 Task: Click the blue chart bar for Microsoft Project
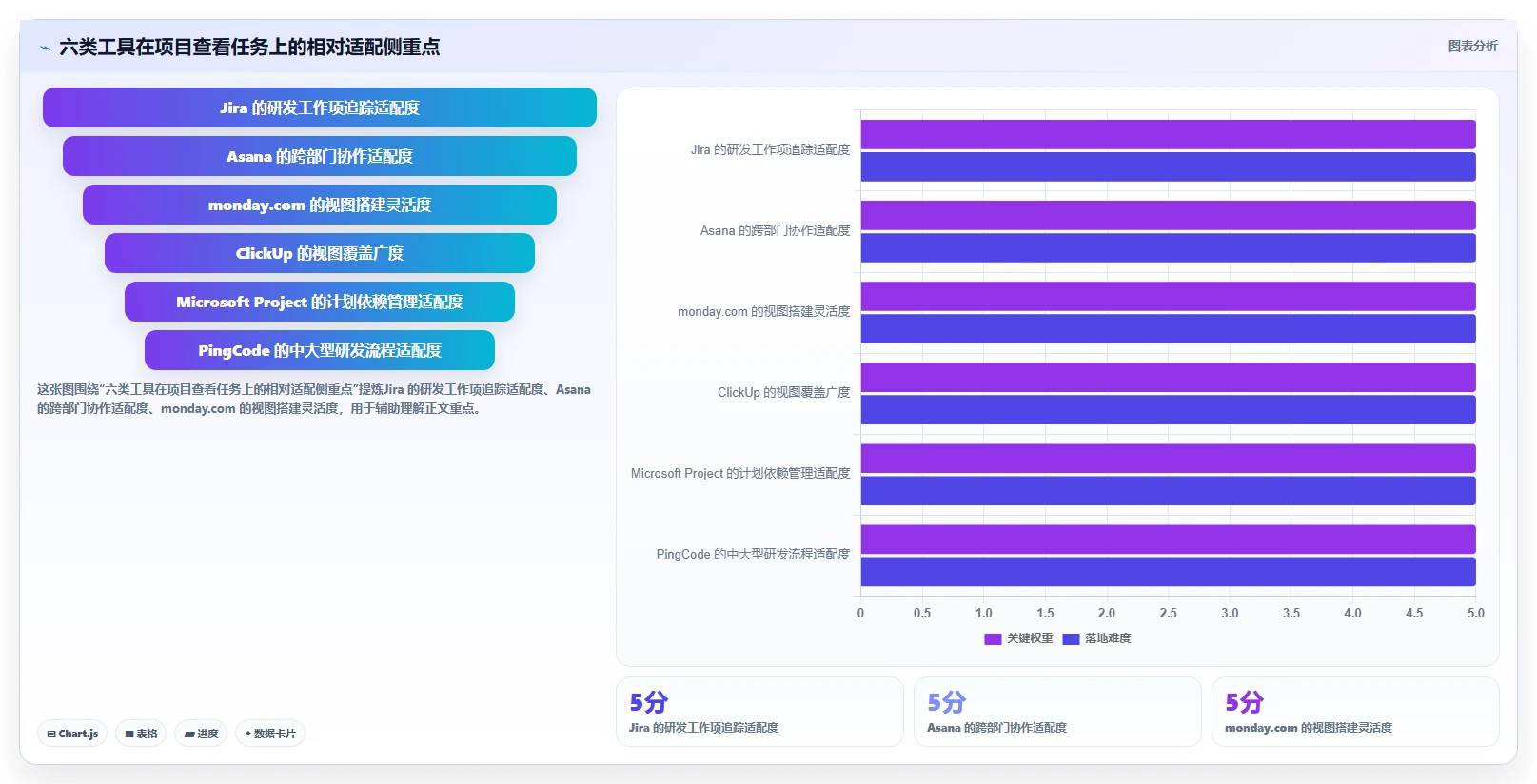point(1168,490)
